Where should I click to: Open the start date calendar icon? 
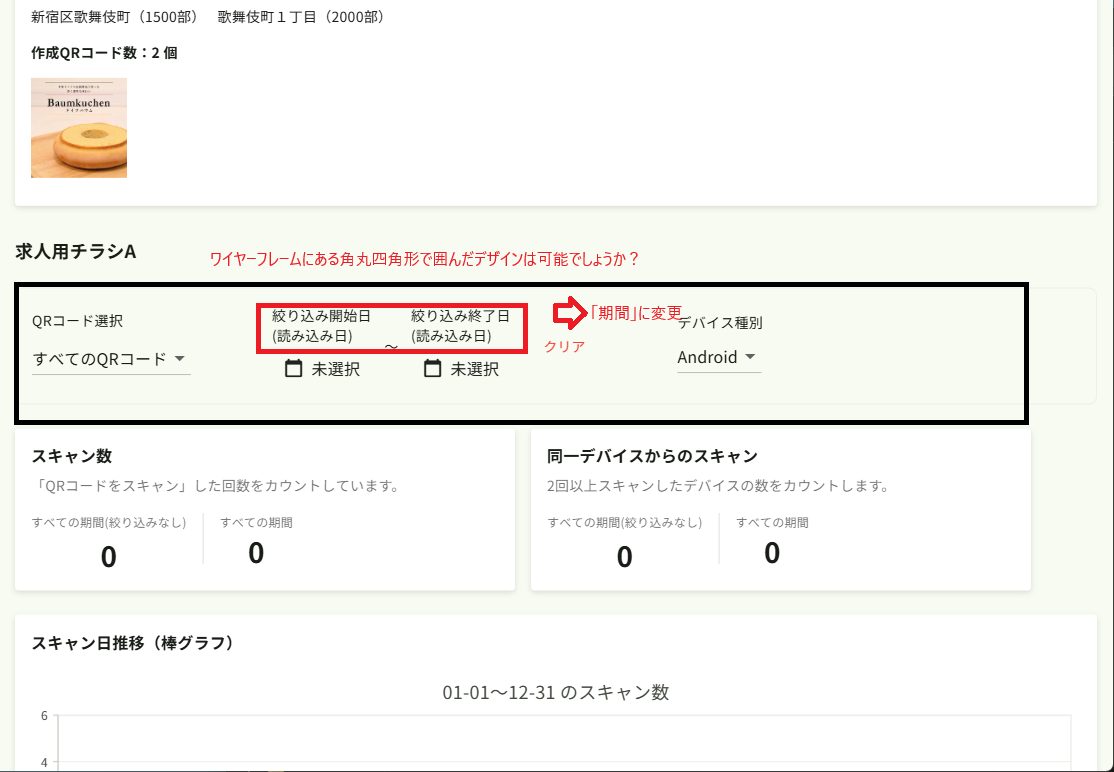pos(293,369)
